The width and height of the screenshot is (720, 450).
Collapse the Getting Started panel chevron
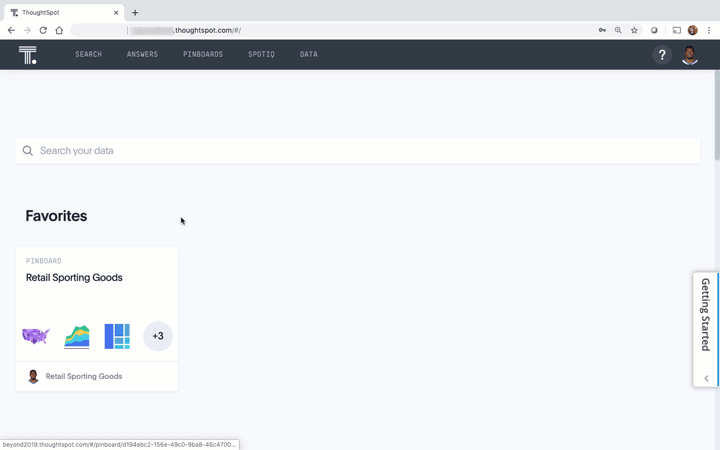(x=706, y=378)
